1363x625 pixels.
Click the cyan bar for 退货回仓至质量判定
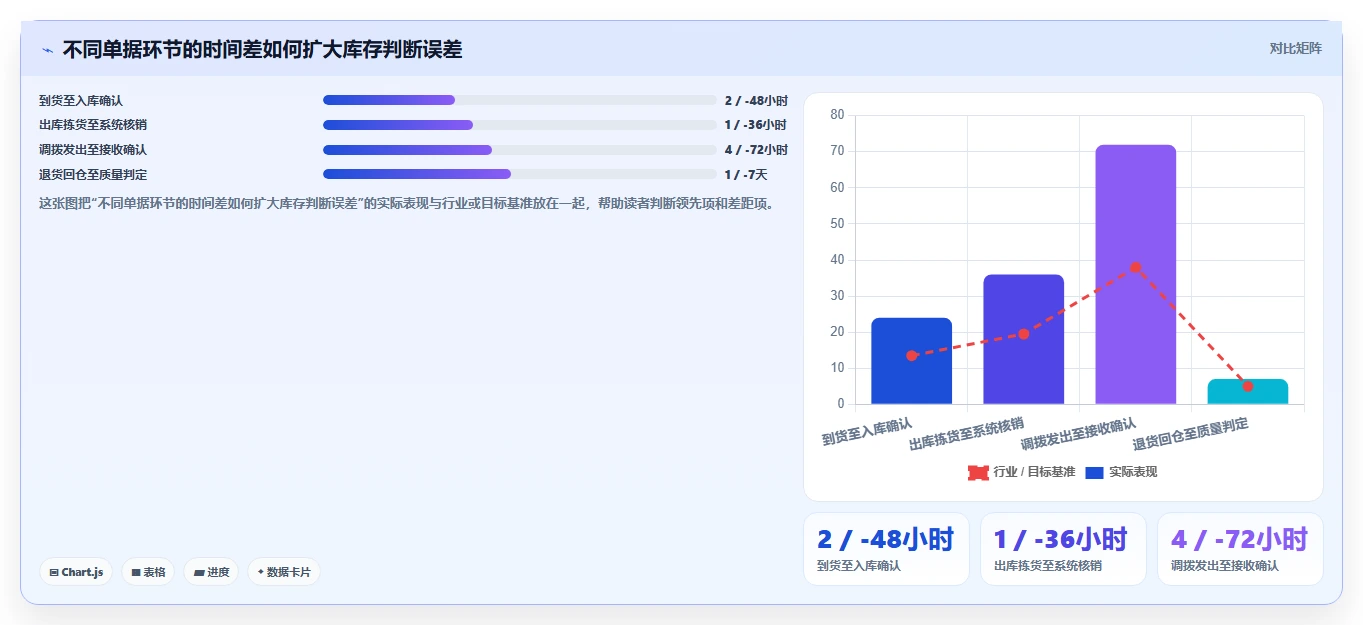[1247, 392]
